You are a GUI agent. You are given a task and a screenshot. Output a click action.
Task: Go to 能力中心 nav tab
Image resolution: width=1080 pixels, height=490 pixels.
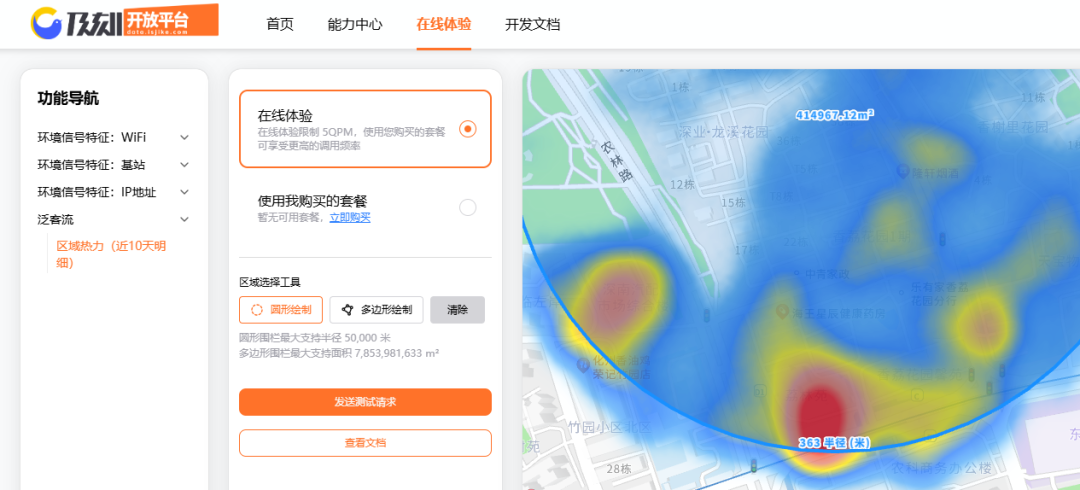click(x=355, y=24)
